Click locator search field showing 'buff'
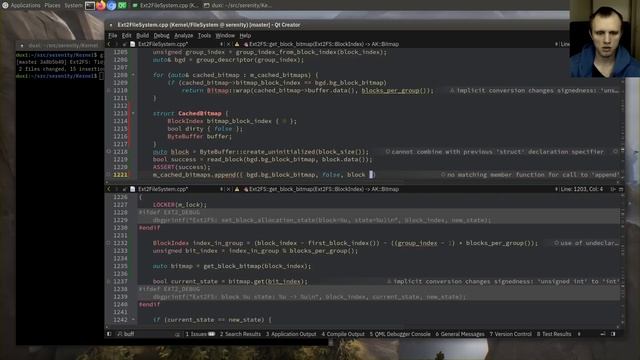This screenshot has width=640, height=360. point(148,334)
